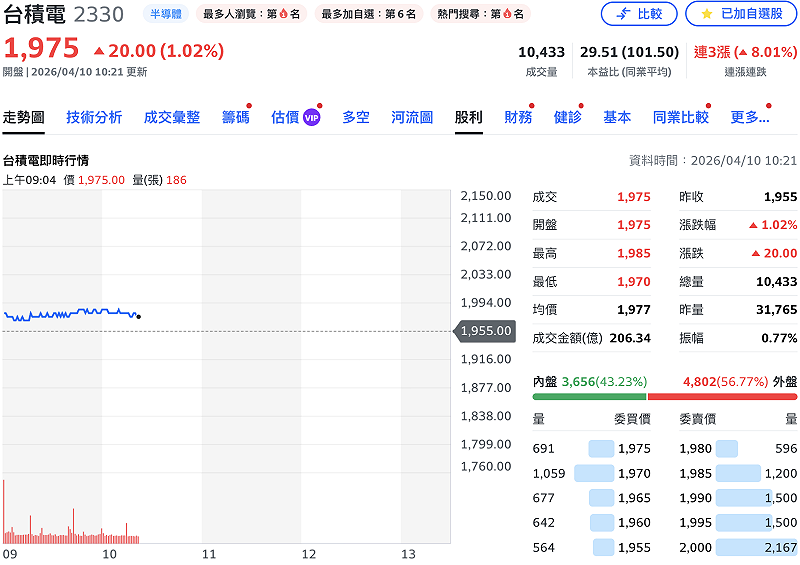
Task: Click the 比較 compare button
Action: click(x=639, y=14)
